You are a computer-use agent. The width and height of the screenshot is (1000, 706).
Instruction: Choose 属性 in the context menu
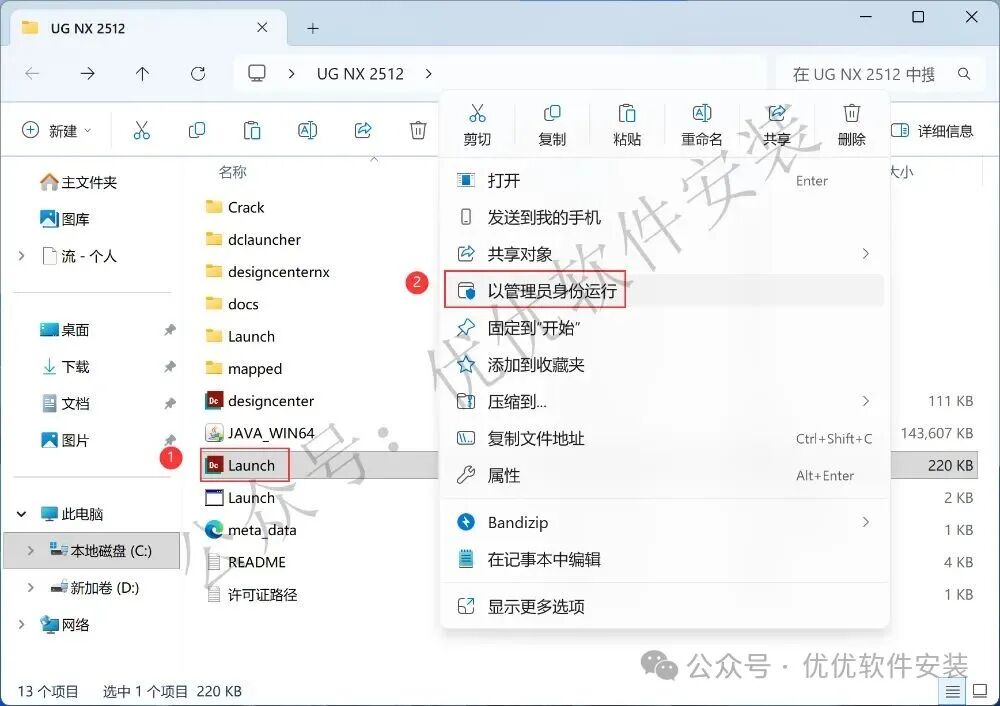[664, 475]
